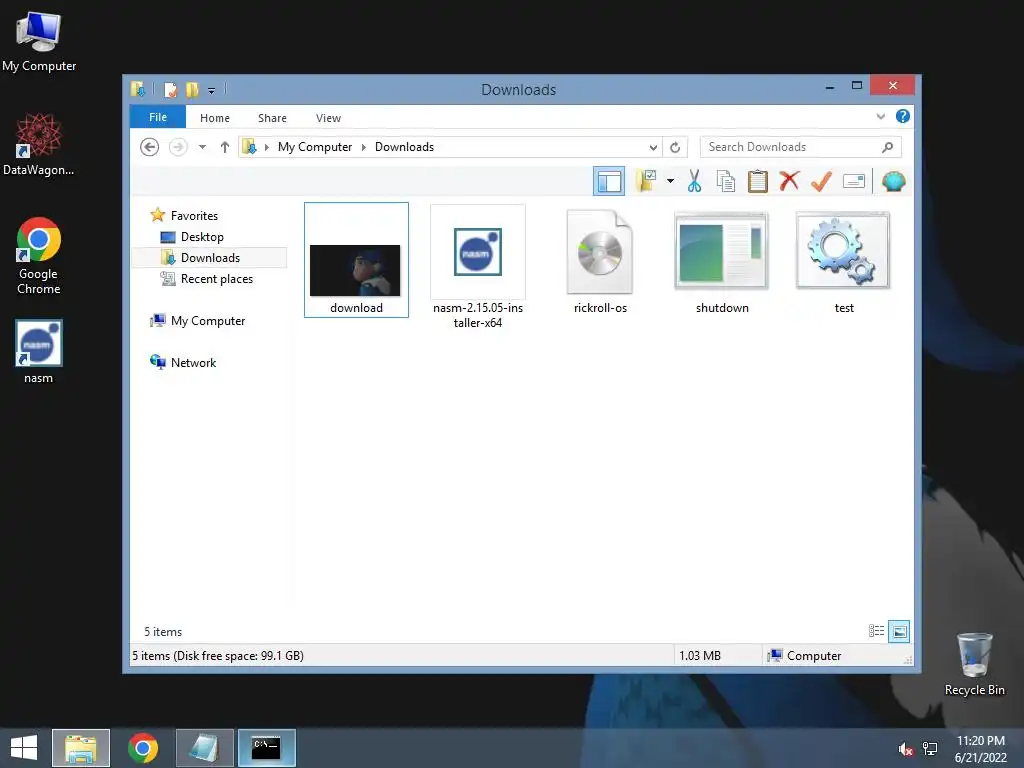Select the nasm-2.15.05-installer-x64 file
This screenshot has width=1024, height=768.
(x=478, y=267)
